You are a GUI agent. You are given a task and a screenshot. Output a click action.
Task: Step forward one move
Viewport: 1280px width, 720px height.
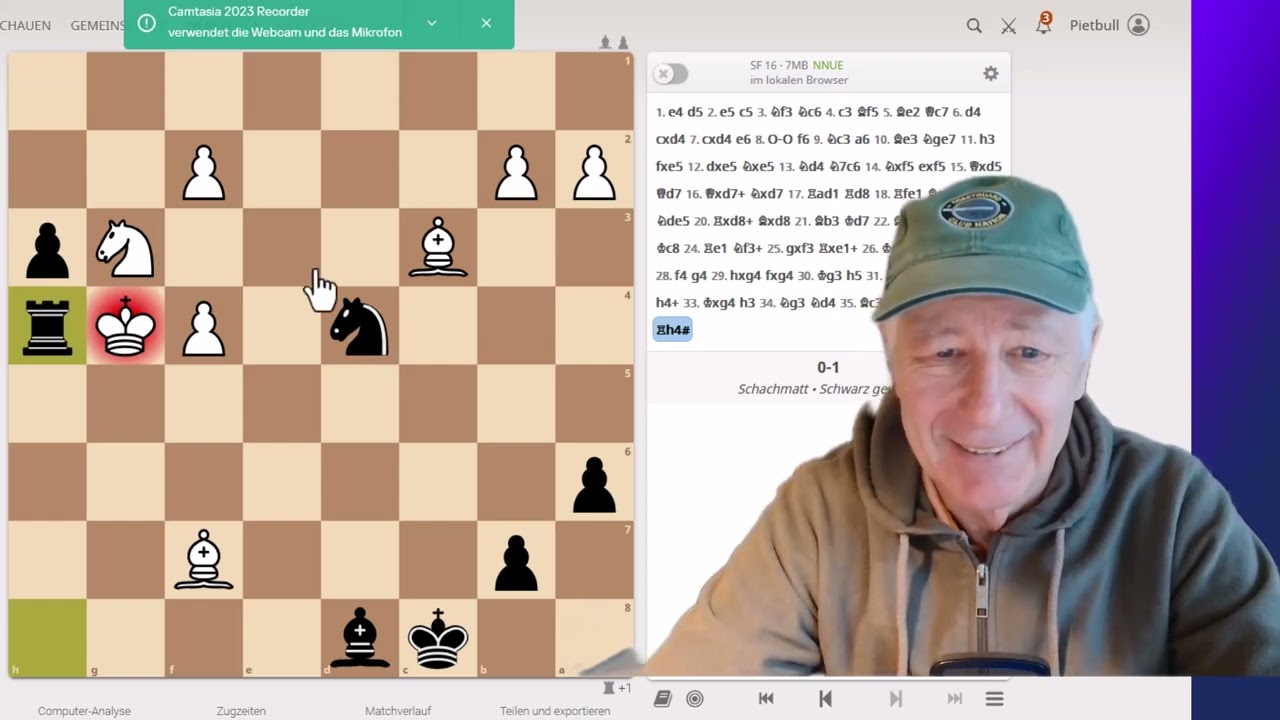[896, 699]
